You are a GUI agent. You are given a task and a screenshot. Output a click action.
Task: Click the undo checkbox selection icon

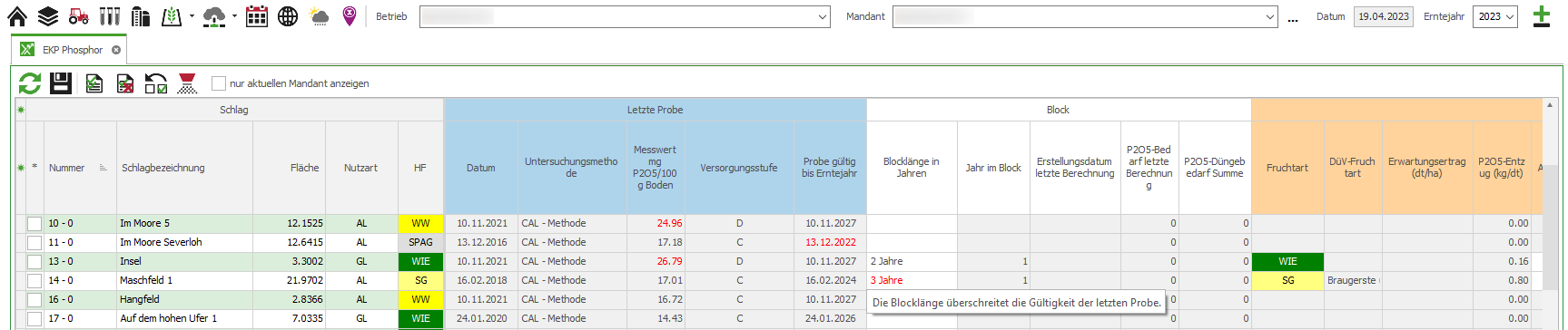click(156, 83)
